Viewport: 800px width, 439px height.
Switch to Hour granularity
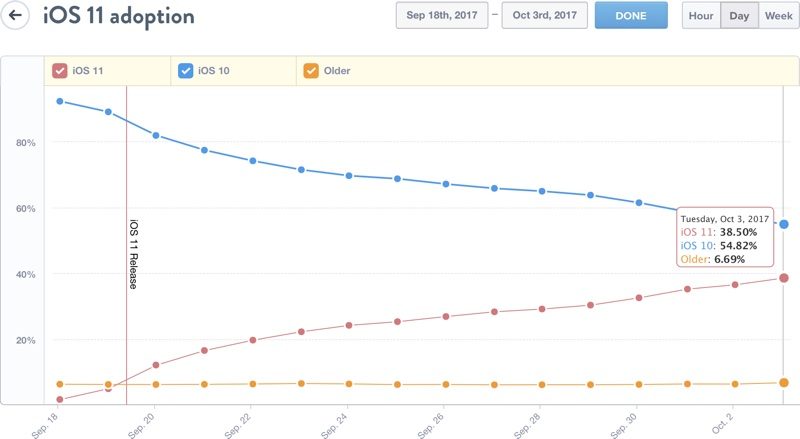click(x=701, y=16)
